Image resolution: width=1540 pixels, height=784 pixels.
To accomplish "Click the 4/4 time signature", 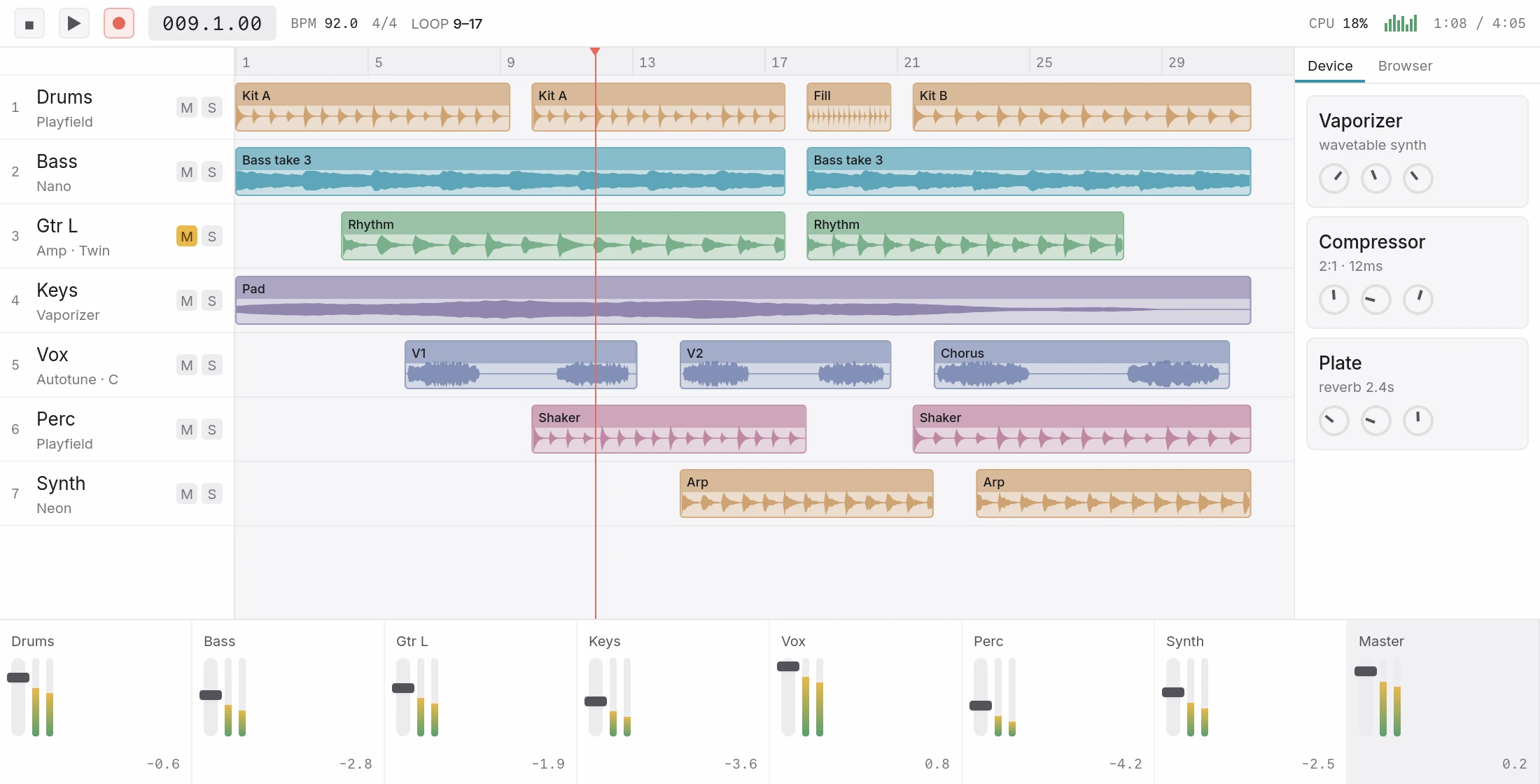I will [x=384, y=24].
